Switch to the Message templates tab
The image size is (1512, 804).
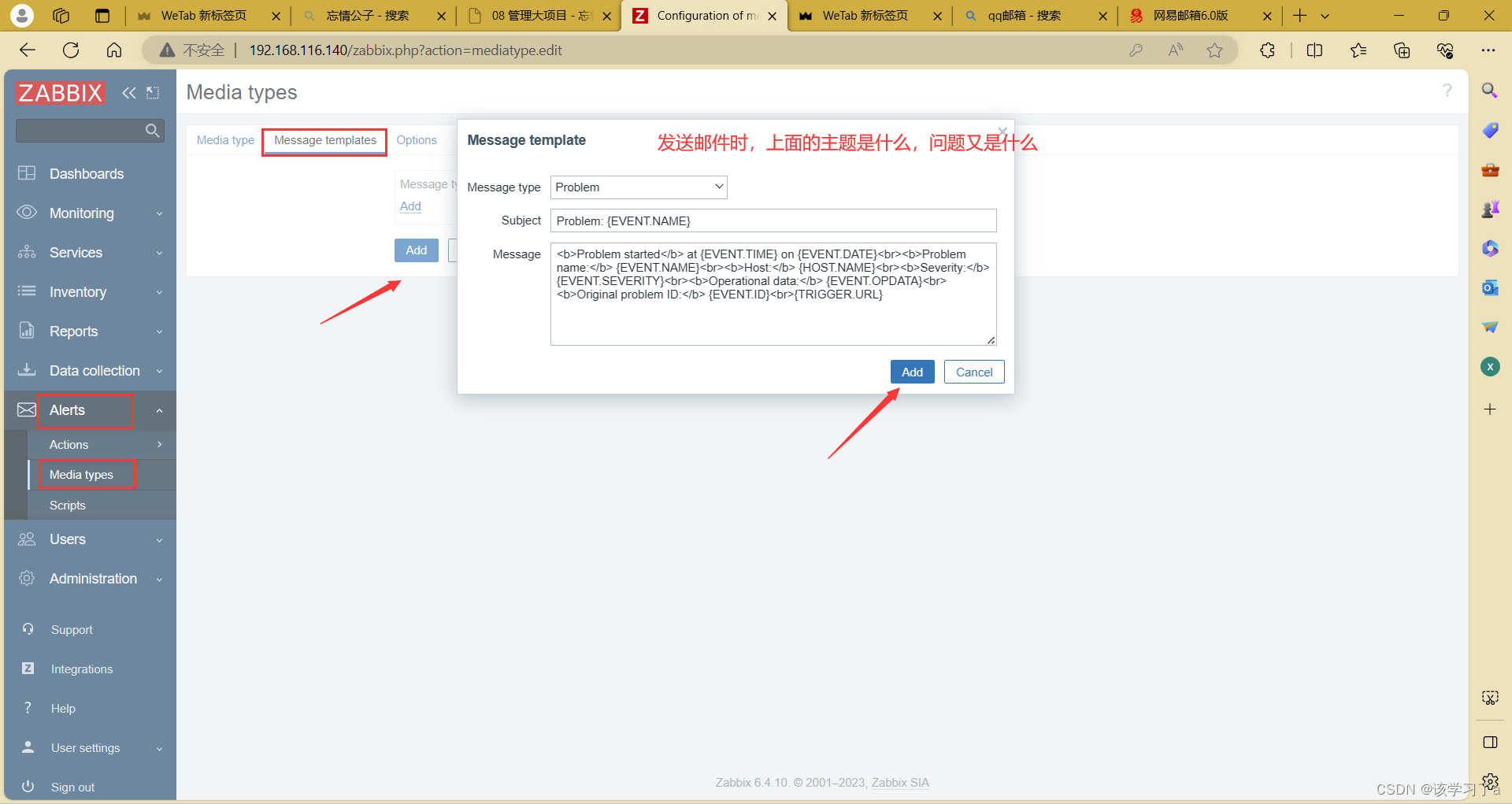325,140
